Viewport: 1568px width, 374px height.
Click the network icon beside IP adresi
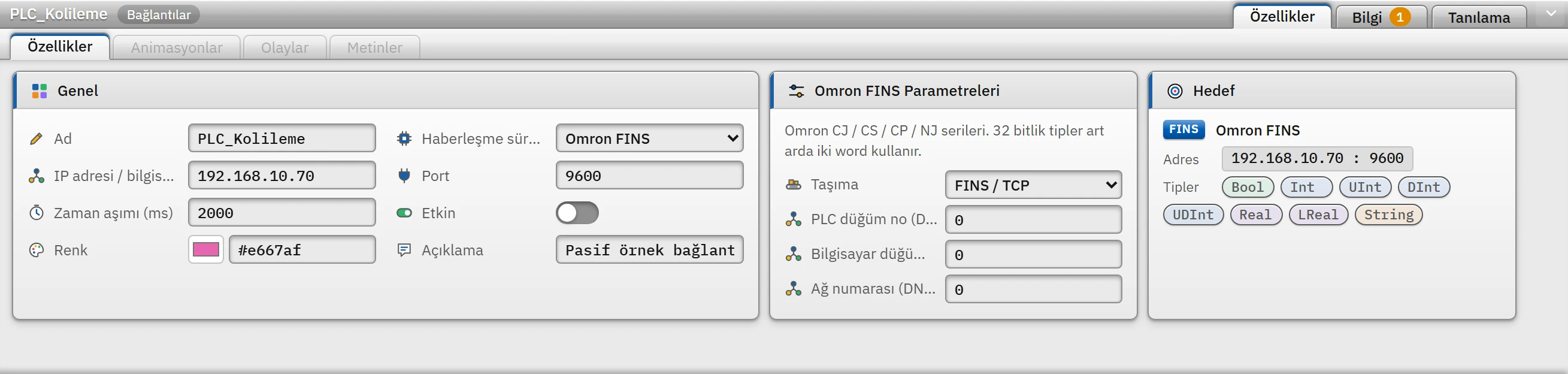click(x=37, y=176)
